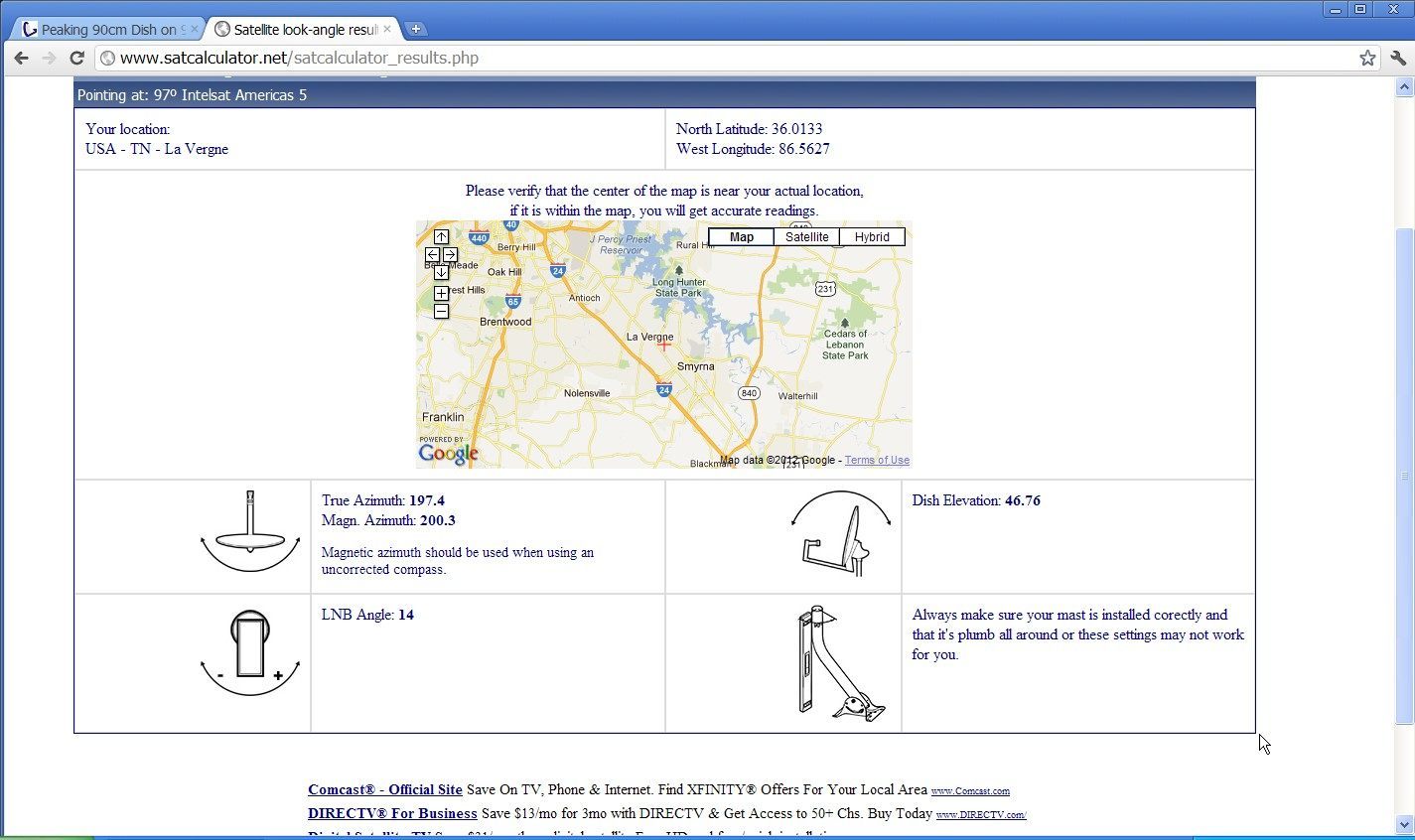Switch map to Hybrid view
The height and width of the screenshot is (840, 1415).
(x=872, y=237)
